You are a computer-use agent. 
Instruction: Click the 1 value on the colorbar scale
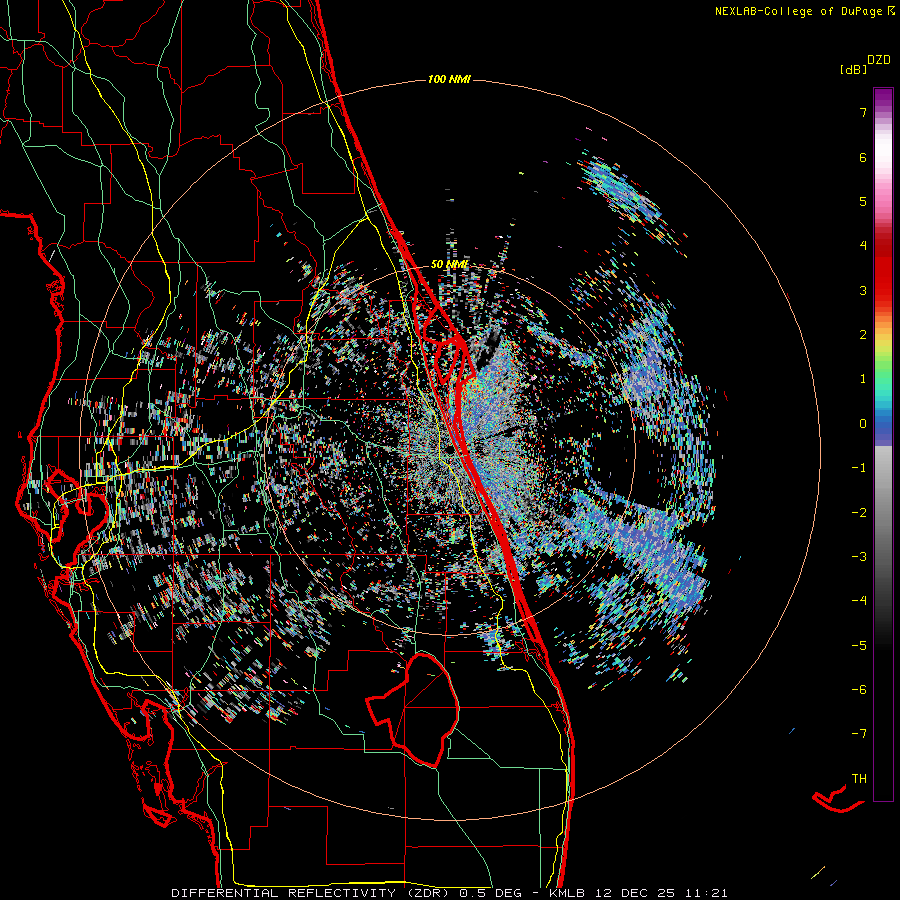863,379
